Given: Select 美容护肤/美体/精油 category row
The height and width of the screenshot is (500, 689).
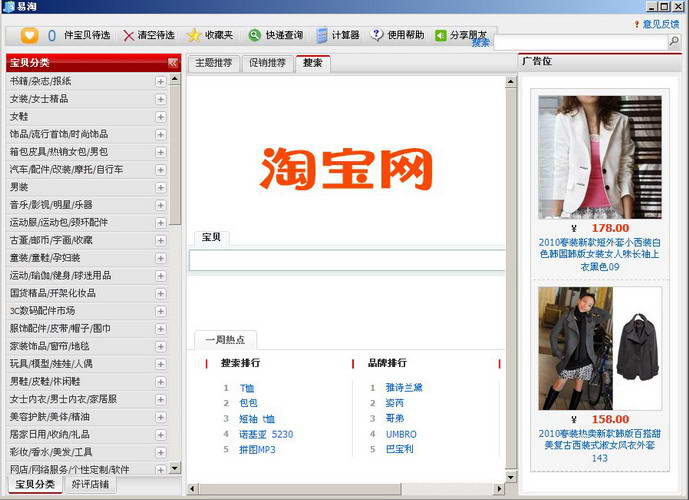Looking at the screenshot, I should [87, 417].
